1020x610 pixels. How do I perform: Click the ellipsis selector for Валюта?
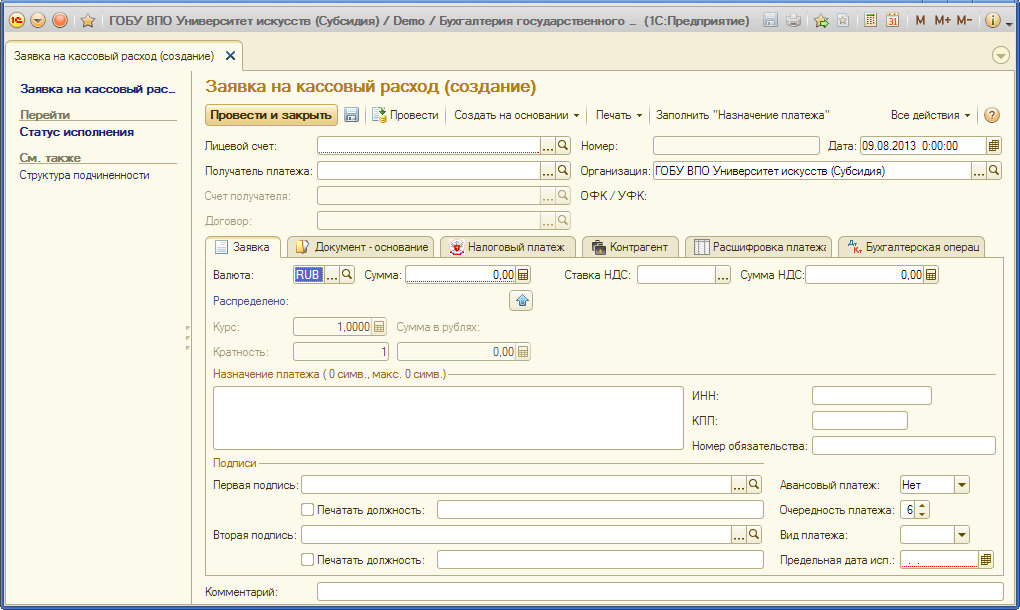[332, 274]
